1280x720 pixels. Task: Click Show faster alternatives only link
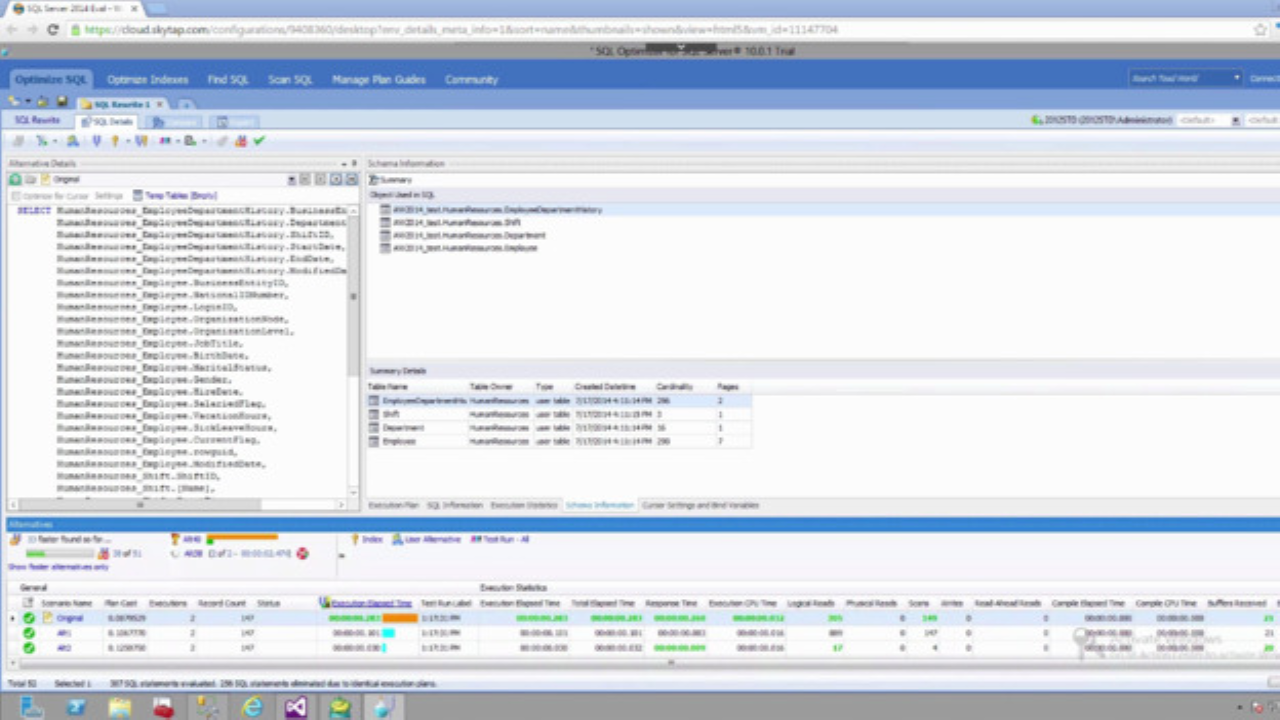click(58, 568)
